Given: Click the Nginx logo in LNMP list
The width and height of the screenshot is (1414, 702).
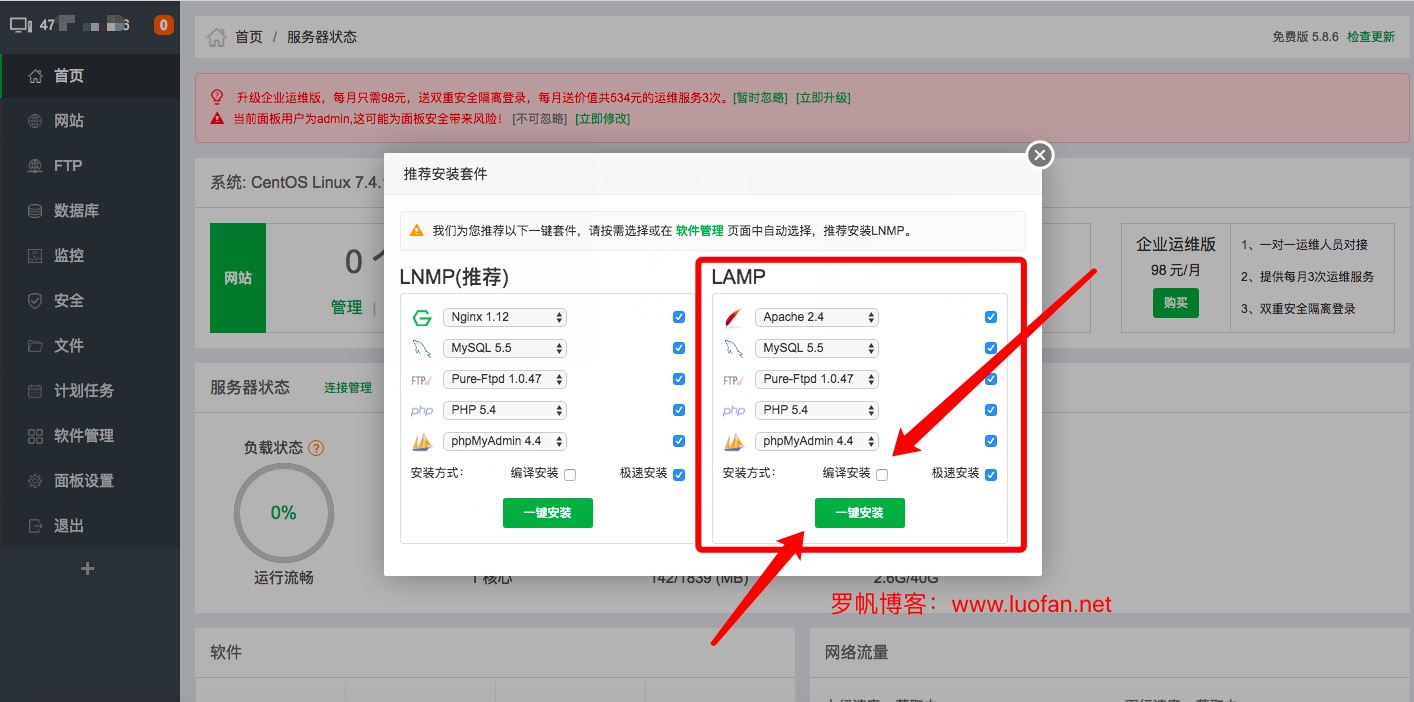Looking at the screenshot, I should pos(422,318).
